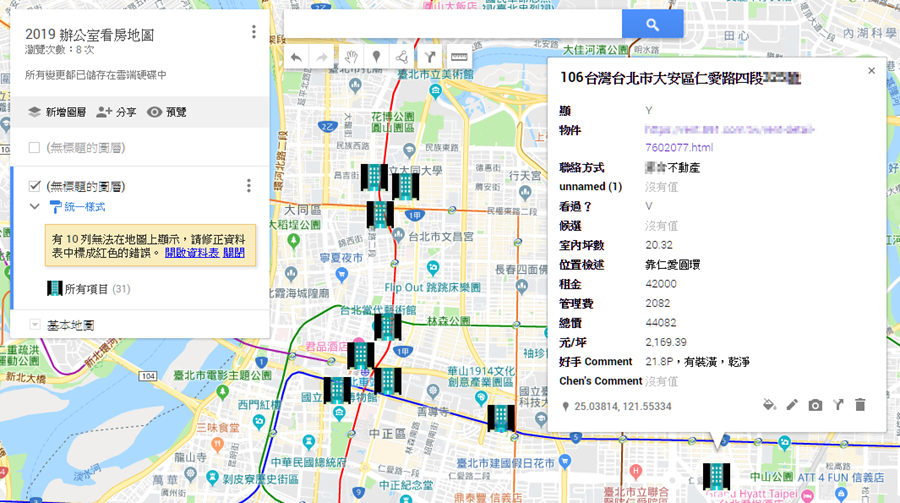Expand the 基本地圖 dropdown arrow
This screenshot has width=900, height=503.
click(35, 325)
